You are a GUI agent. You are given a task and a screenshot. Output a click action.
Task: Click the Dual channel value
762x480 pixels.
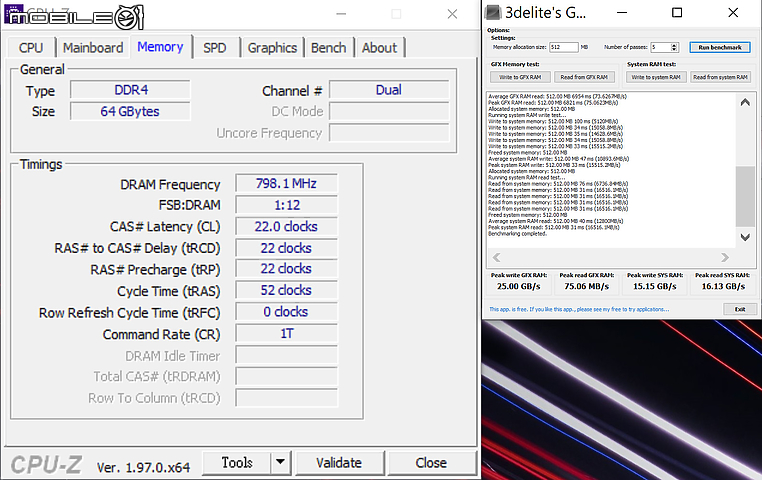coord(389,90)
